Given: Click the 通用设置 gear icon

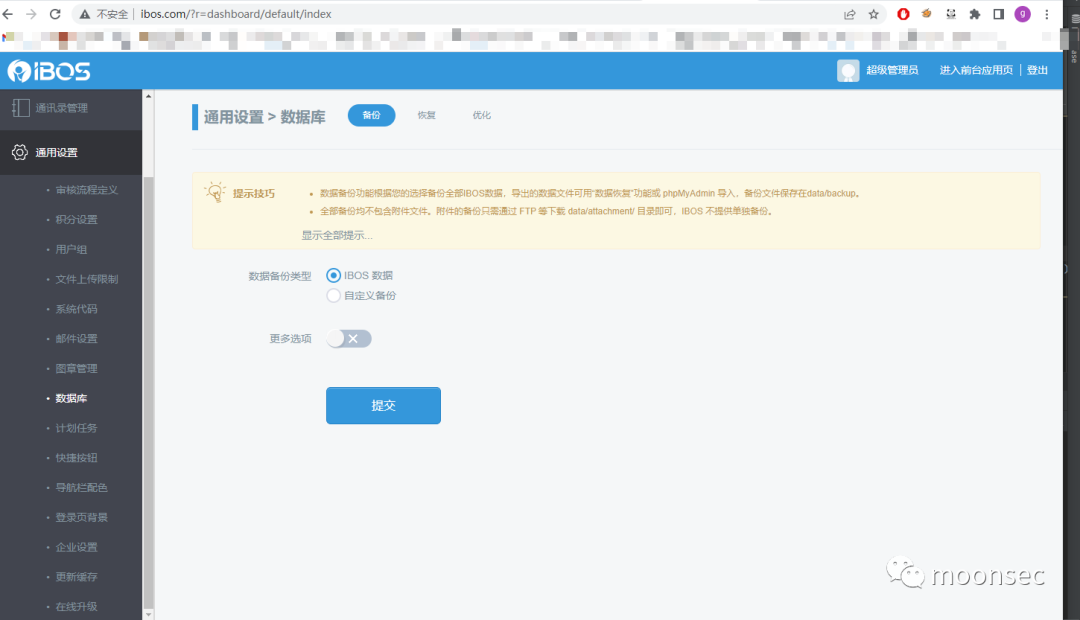Looking at the screenshot, I should [20, 153].
